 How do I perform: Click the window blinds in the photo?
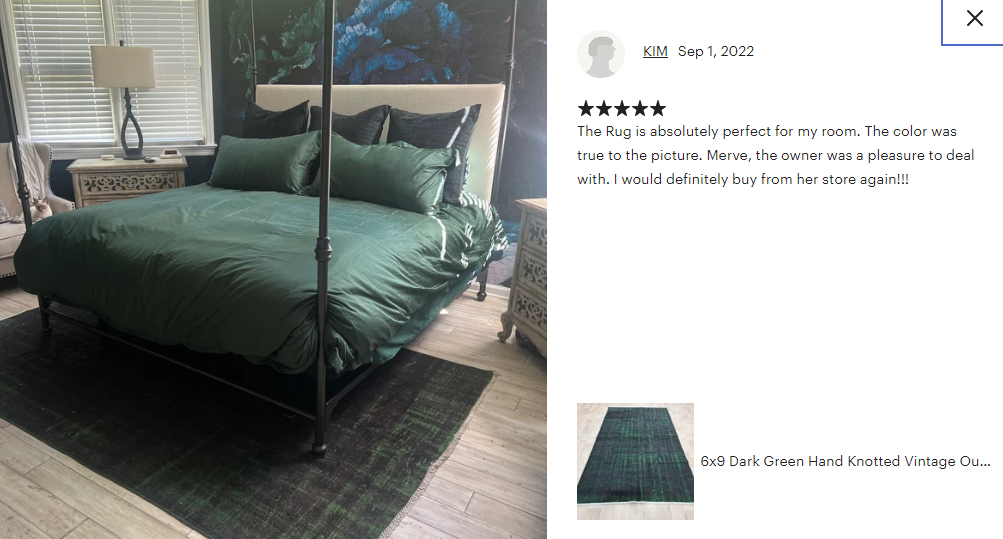(109, 70)
